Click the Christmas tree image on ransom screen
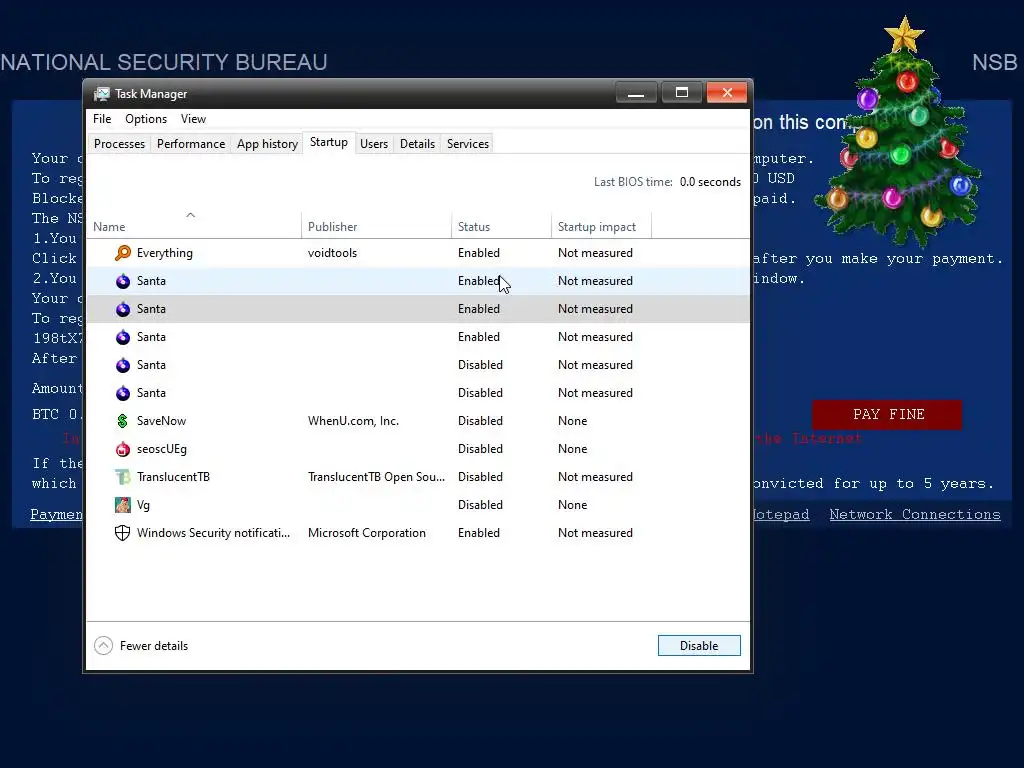 click(x=898, y=131)
